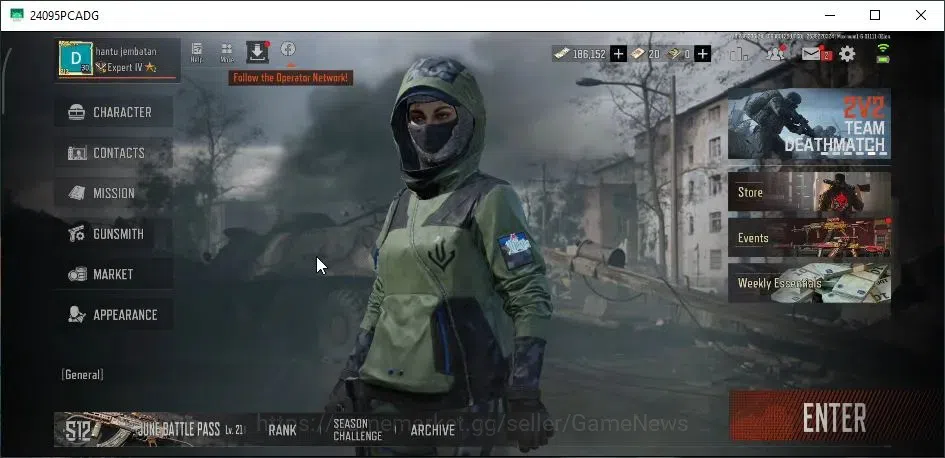Screen dimensions: 945x458
Task: Open the CHARACTER menu
Action: click(114, 112)
